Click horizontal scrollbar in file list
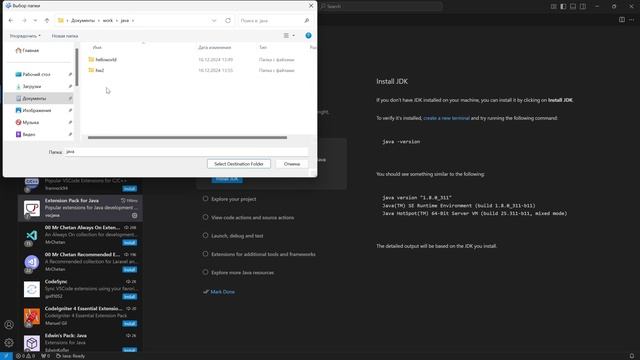 pos(187,138)
